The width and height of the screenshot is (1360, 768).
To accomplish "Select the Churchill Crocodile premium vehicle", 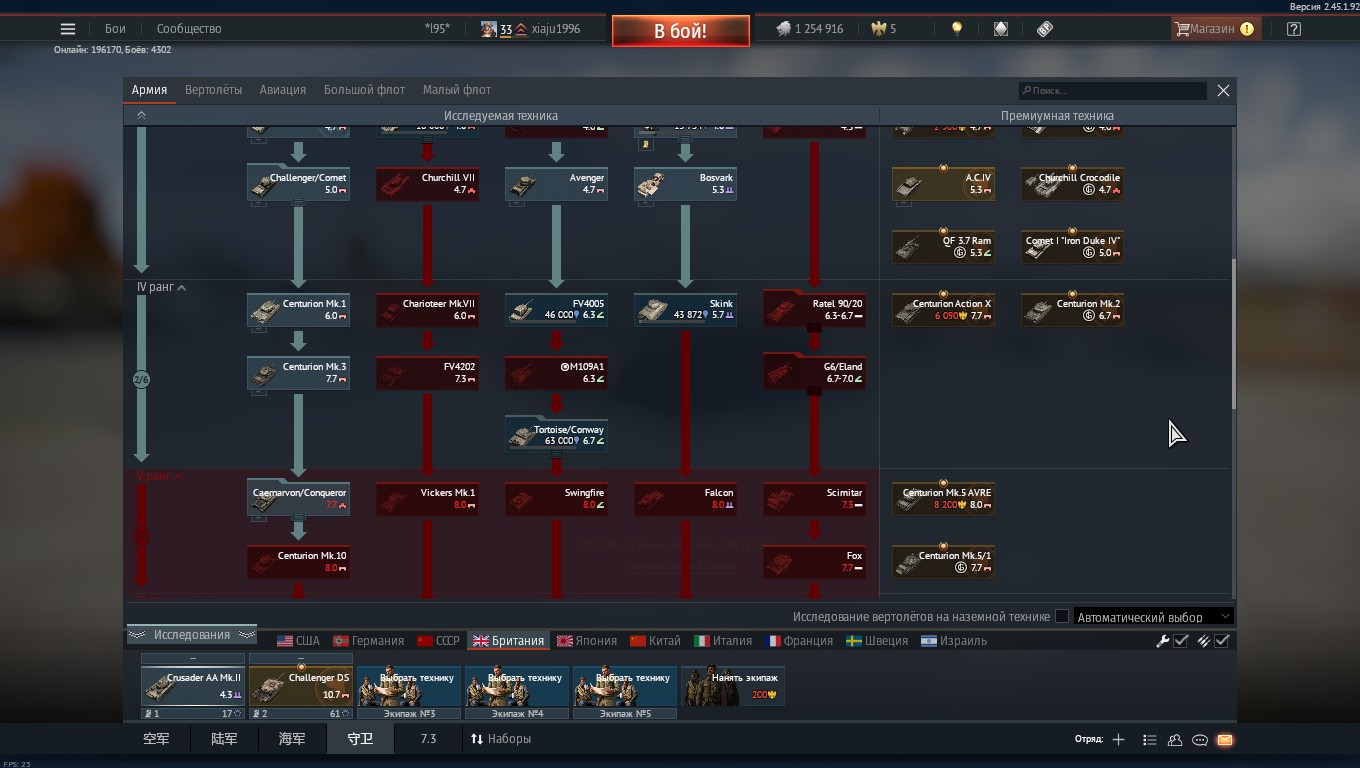I will tap(1072, 183).
